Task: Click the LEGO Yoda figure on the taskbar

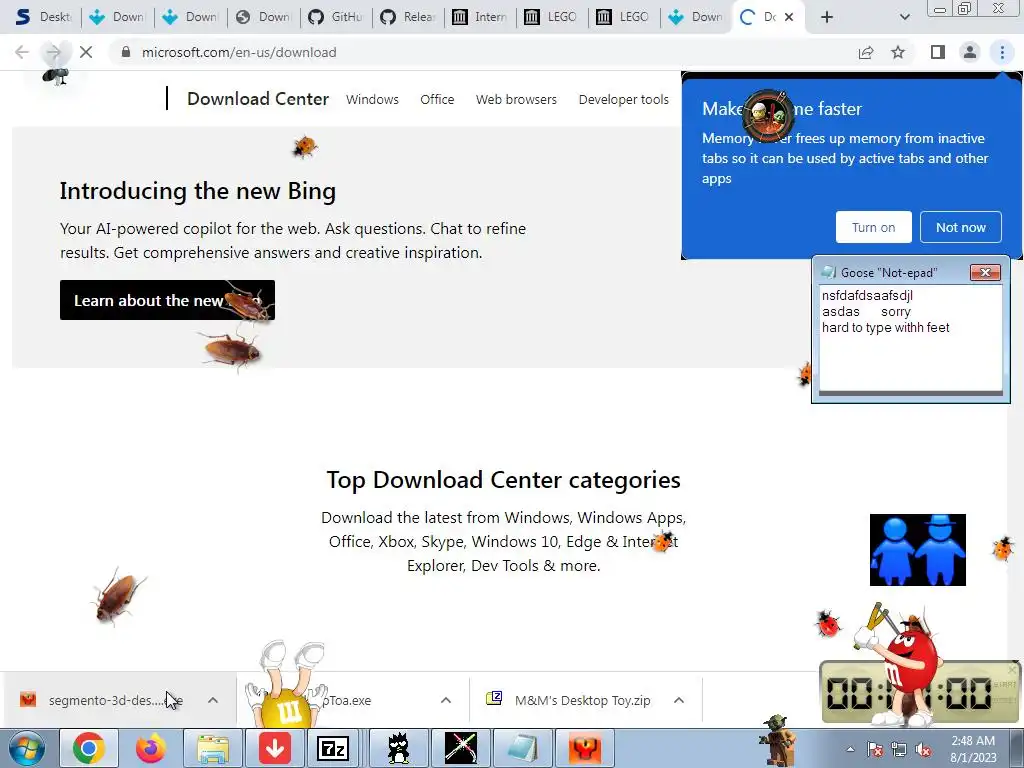Action: pos(777,739)
